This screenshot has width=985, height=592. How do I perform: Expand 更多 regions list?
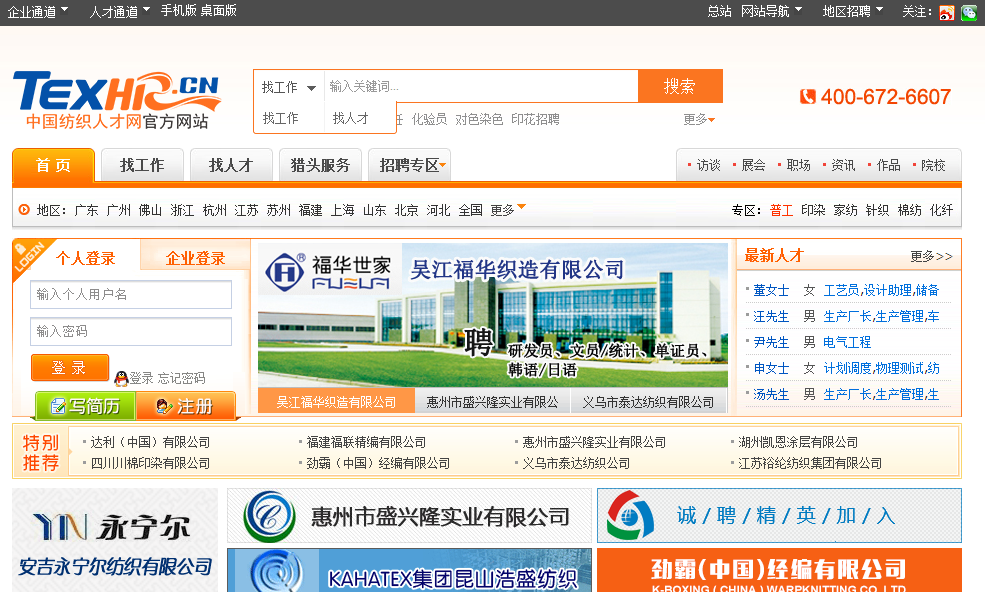508,210
